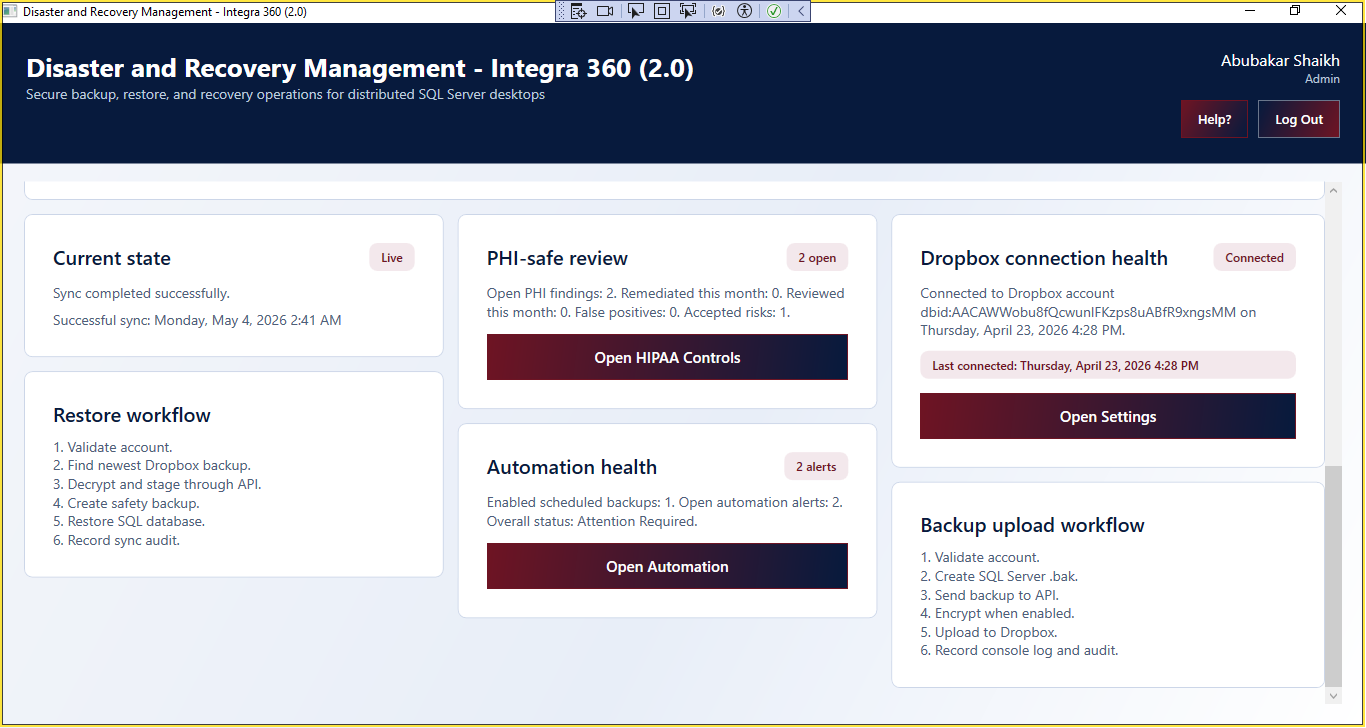Open the binding failures braces icon
Viewport: 1366px width, 728px height.
718,11
